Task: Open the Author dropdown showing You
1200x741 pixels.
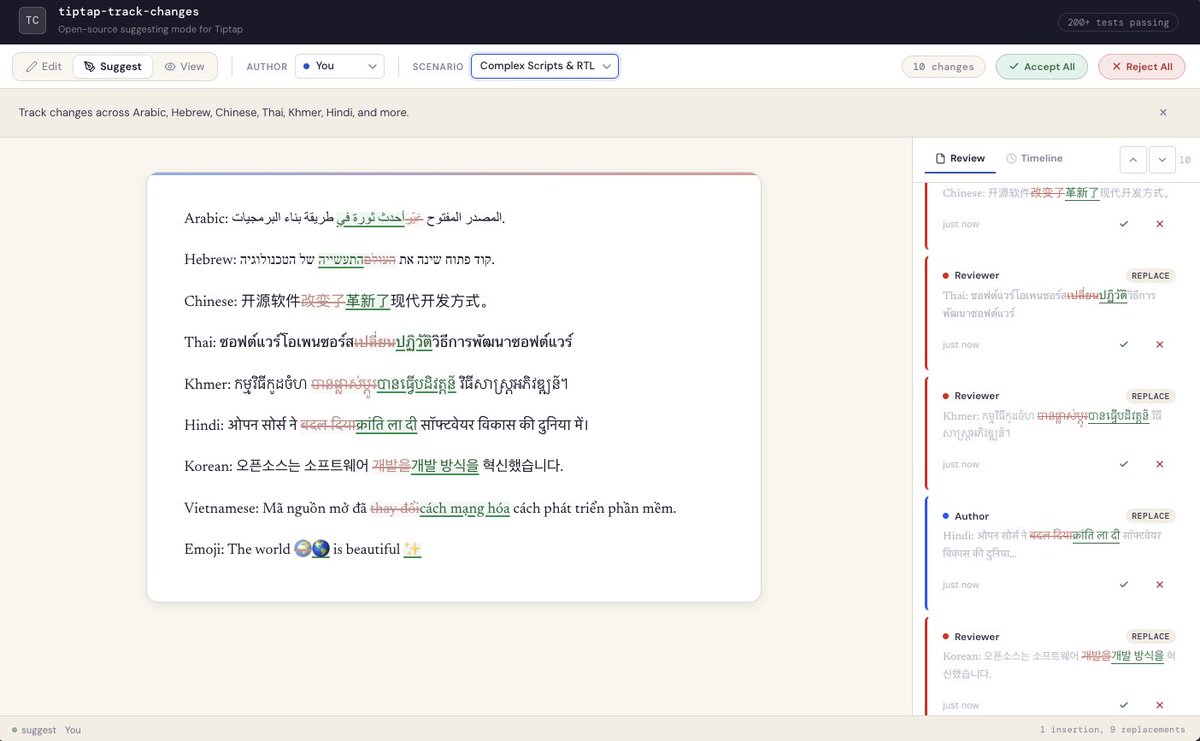Action: pyautogui.click(x=339, y=66)
